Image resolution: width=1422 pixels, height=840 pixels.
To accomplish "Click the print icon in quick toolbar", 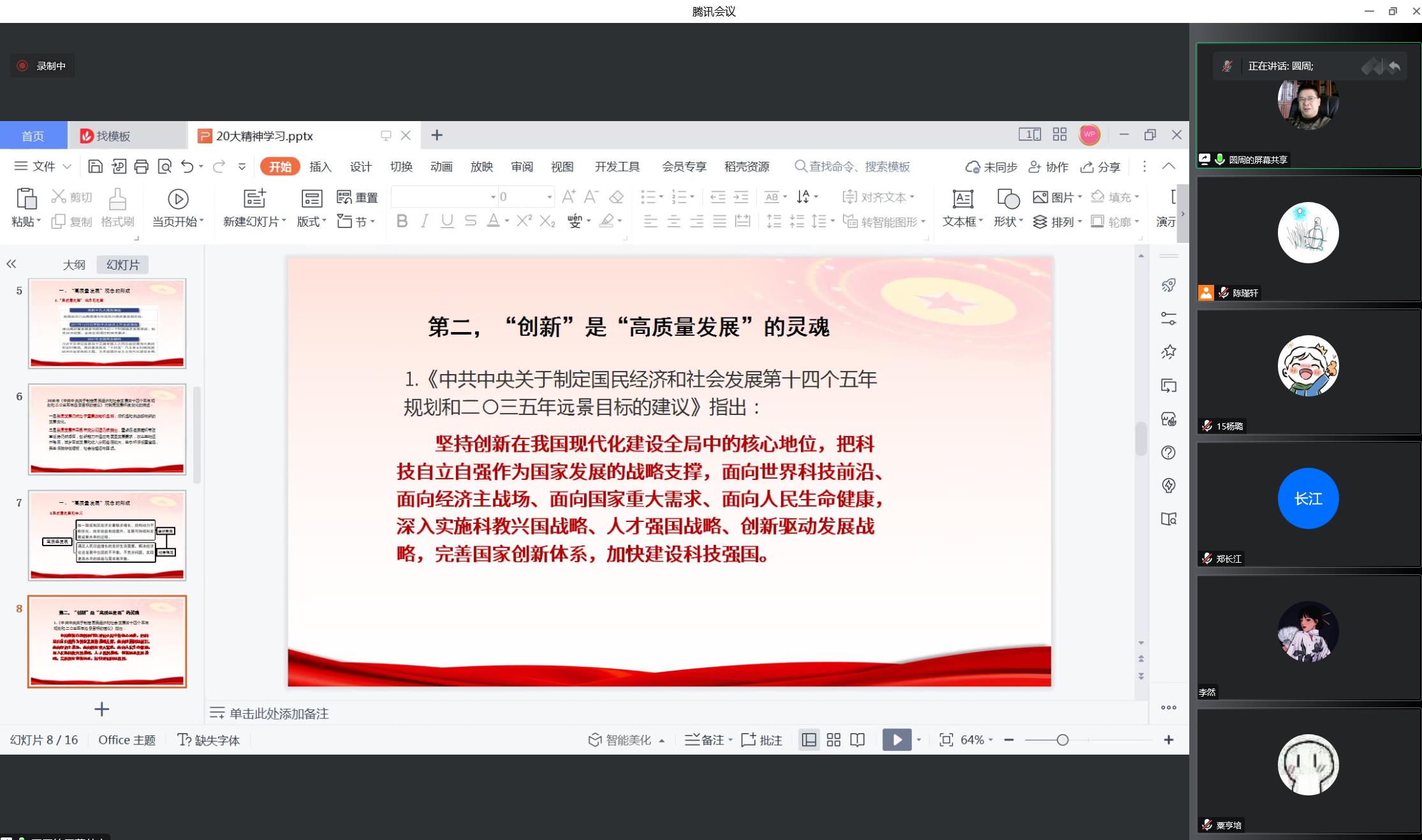I will pyautogui.click(x=142, y=166).
